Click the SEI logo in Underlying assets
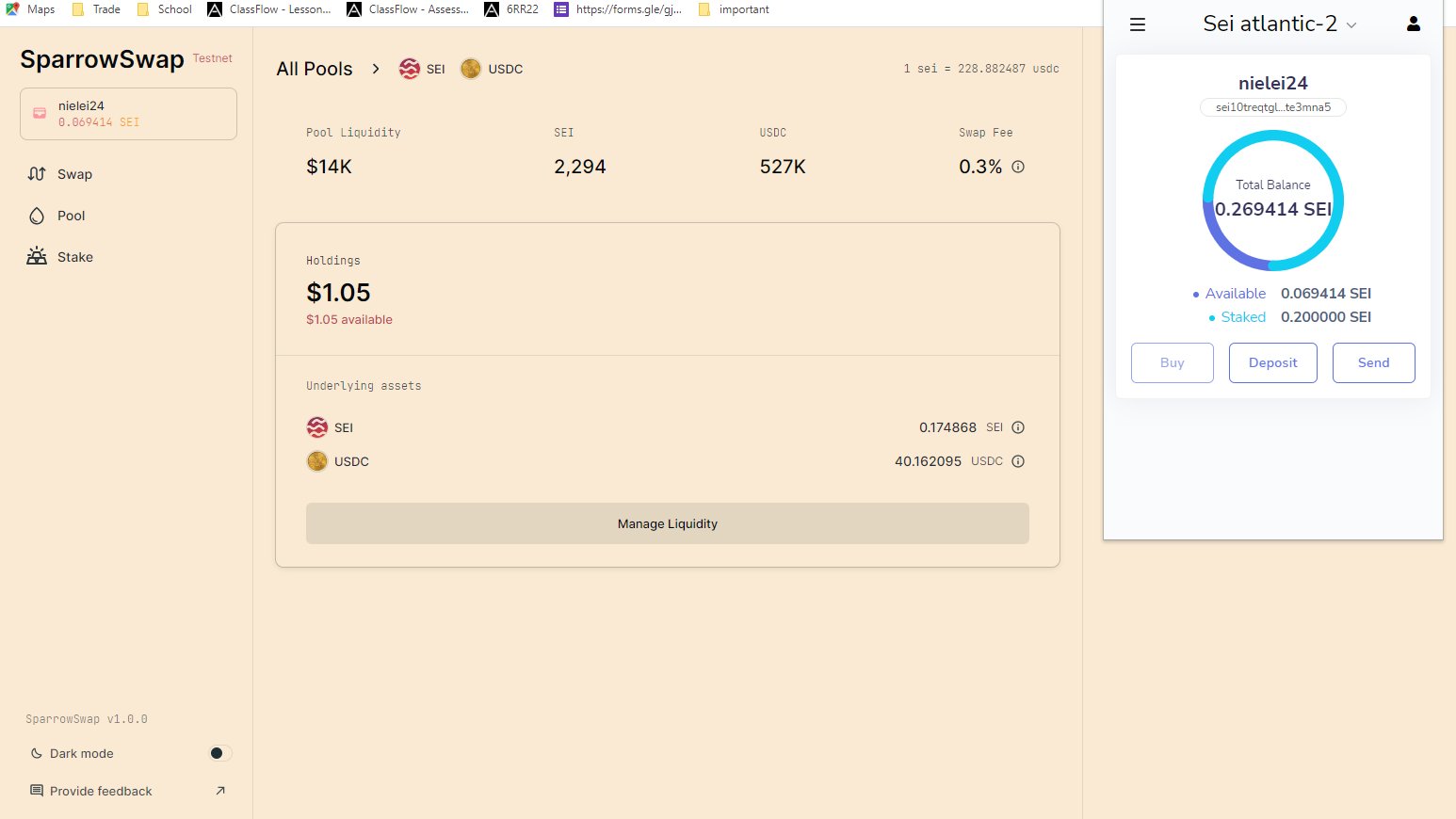The height and width of the screenshot is (819, 1456). [x=317, y=427]
